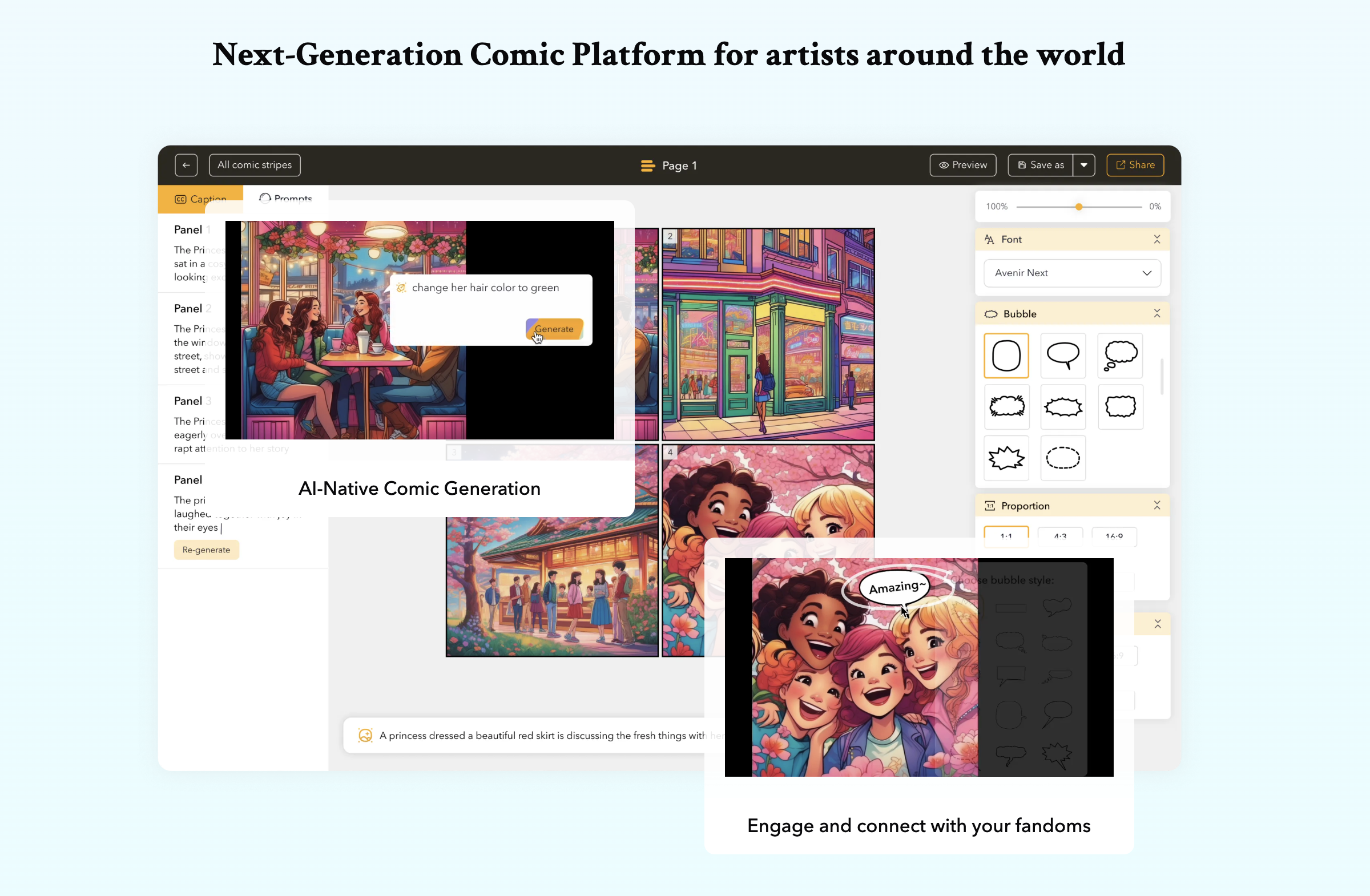Click the Preview button in the toolbar

pos(961,165)
